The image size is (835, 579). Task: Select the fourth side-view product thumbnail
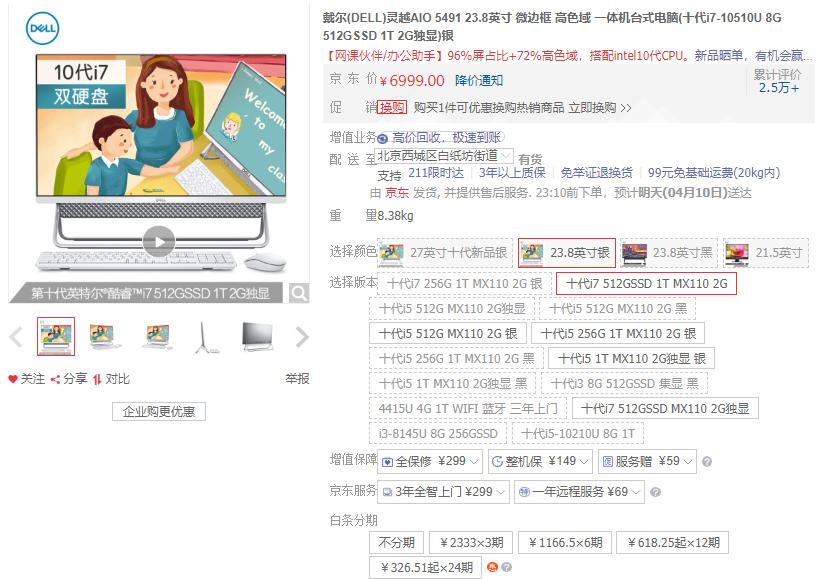204,337
